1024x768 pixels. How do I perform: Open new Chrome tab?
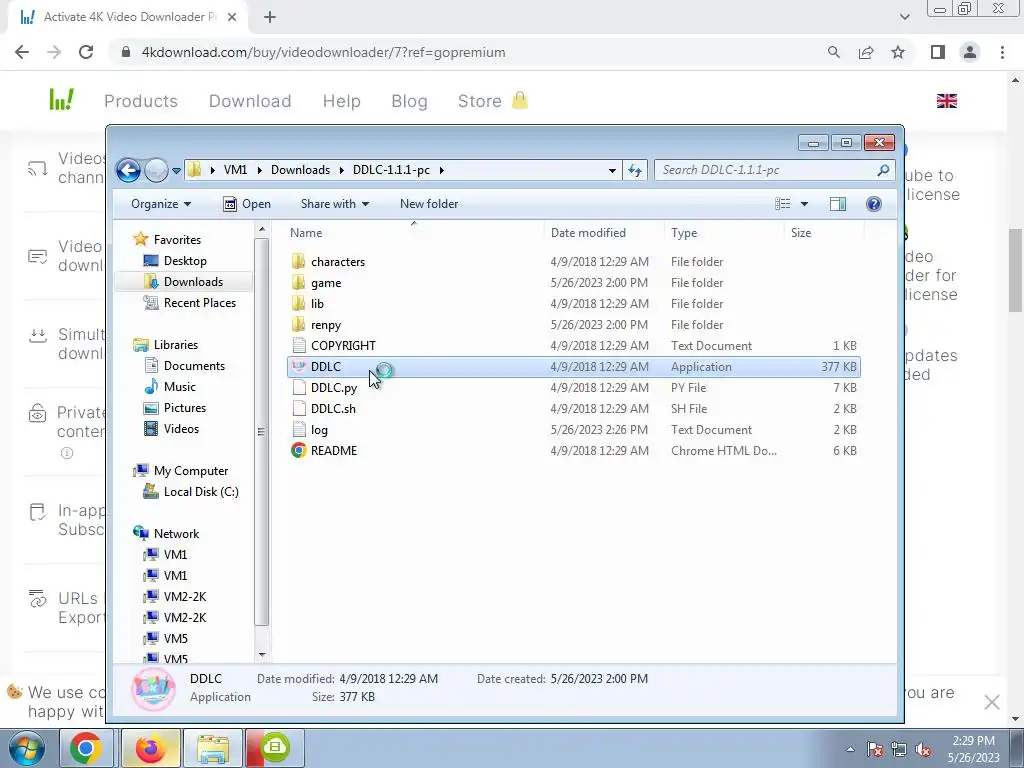pyautogui.click(x=270, y=17)
